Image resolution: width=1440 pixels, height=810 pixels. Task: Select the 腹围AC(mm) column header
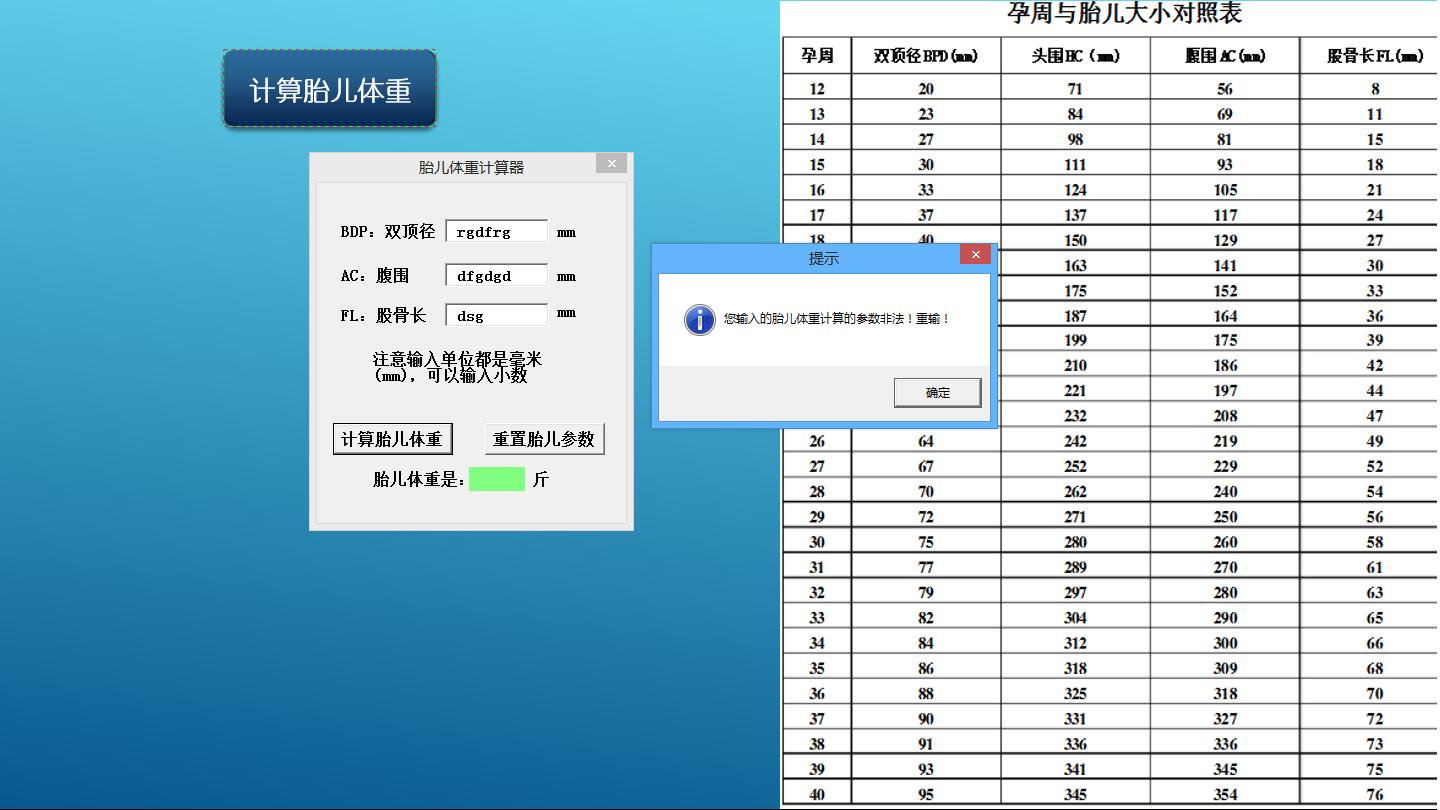1224,56
